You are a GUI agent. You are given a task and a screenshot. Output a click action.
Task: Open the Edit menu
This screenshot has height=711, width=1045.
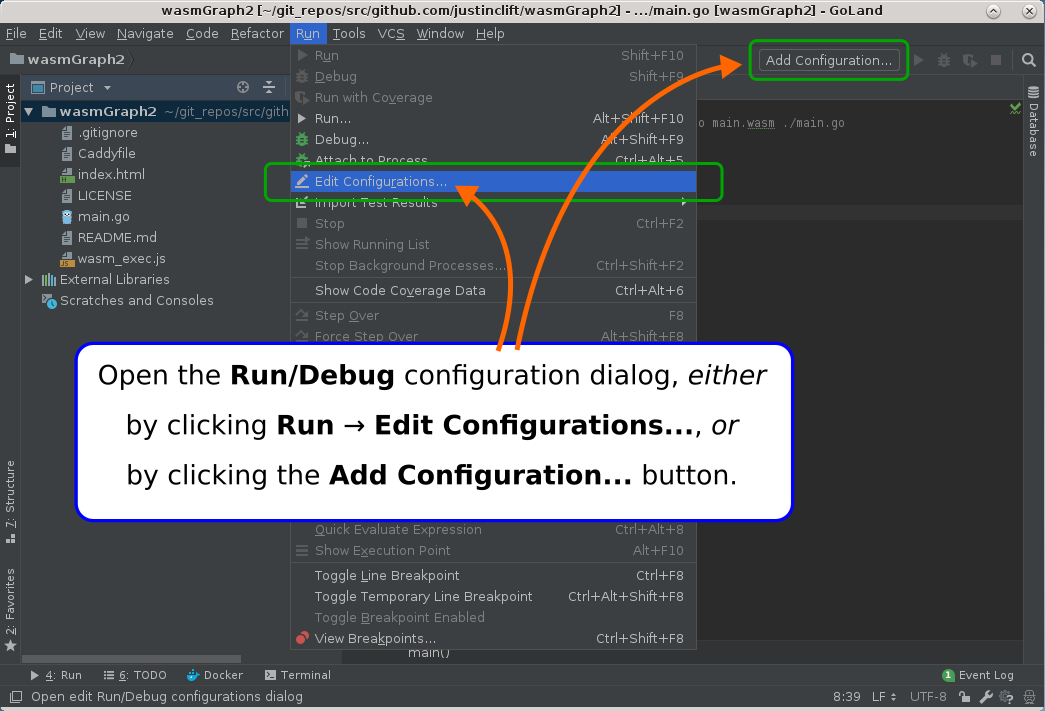click(50, 33)
